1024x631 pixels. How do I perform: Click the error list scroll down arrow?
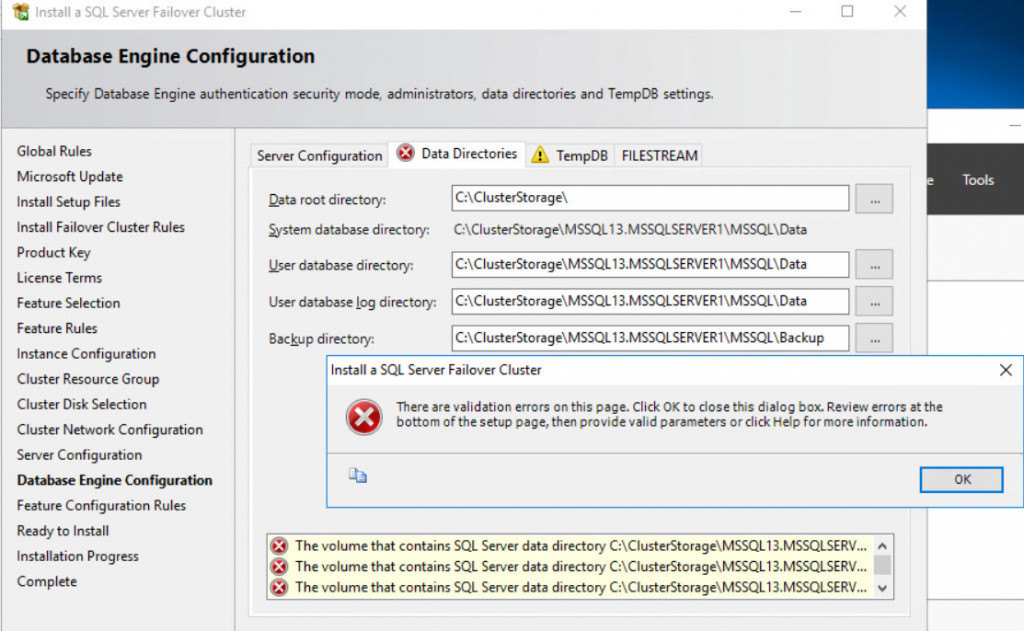point(882,589)
